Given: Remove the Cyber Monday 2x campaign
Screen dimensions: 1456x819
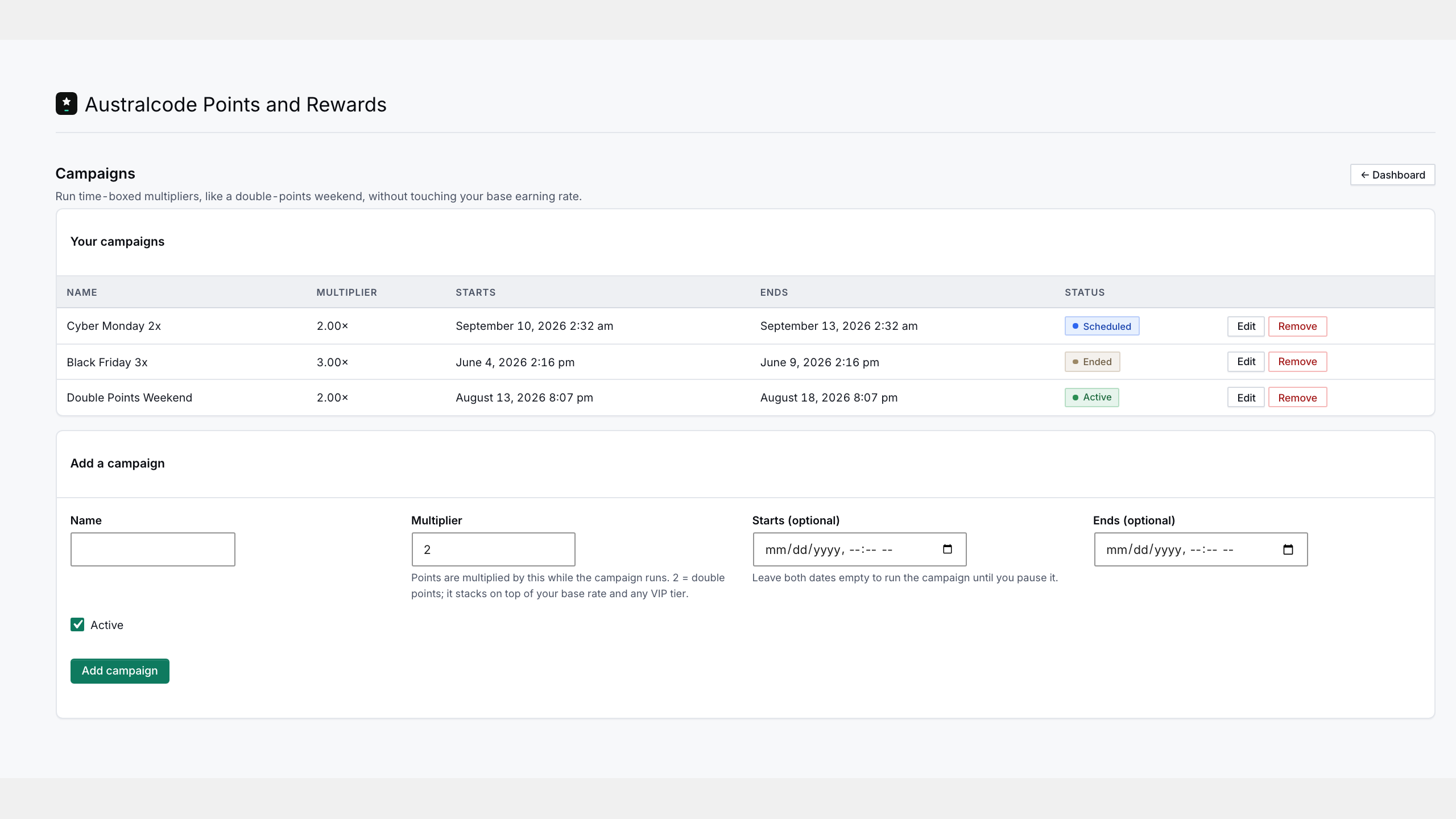Looking at the screenshot, I should coord(1297,326).
